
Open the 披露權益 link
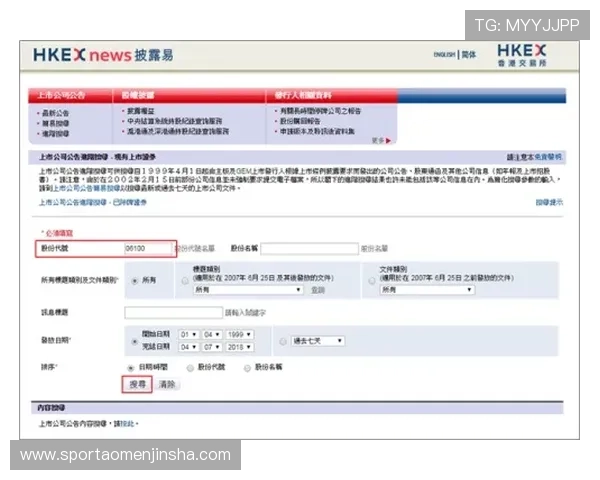(141, 111)
